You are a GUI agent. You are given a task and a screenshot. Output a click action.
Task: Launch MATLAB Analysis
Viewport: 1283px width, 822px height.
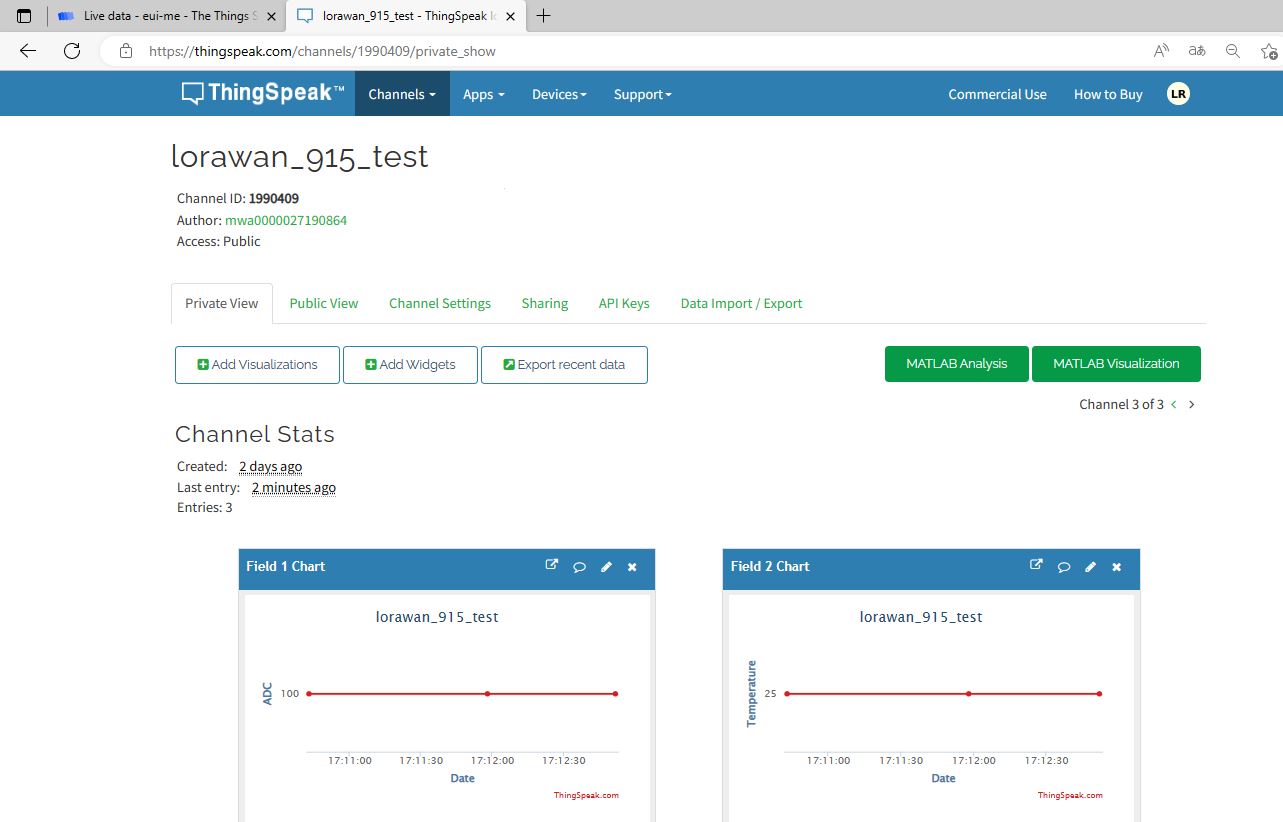[956, 364]
